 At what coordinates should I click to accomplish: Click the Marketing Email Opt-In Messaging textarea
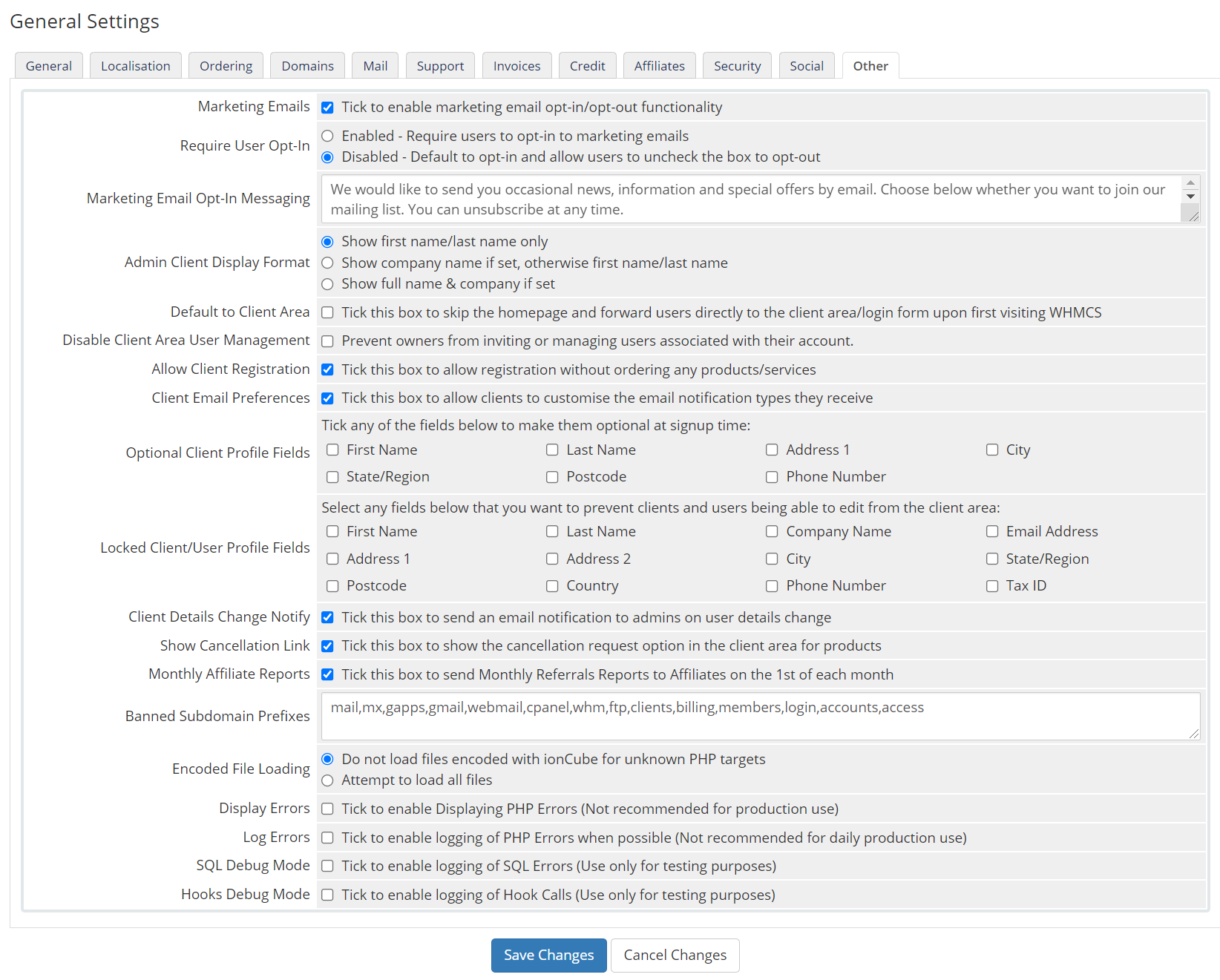[x=750, y=200]
